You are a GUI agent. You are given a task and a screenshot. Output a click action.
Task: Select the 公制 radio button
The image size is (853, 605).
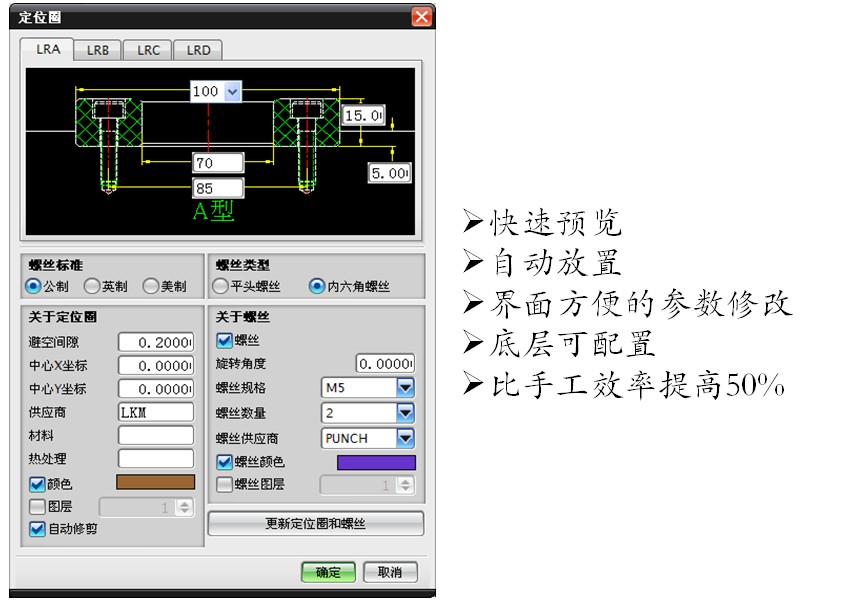[34, 286]
